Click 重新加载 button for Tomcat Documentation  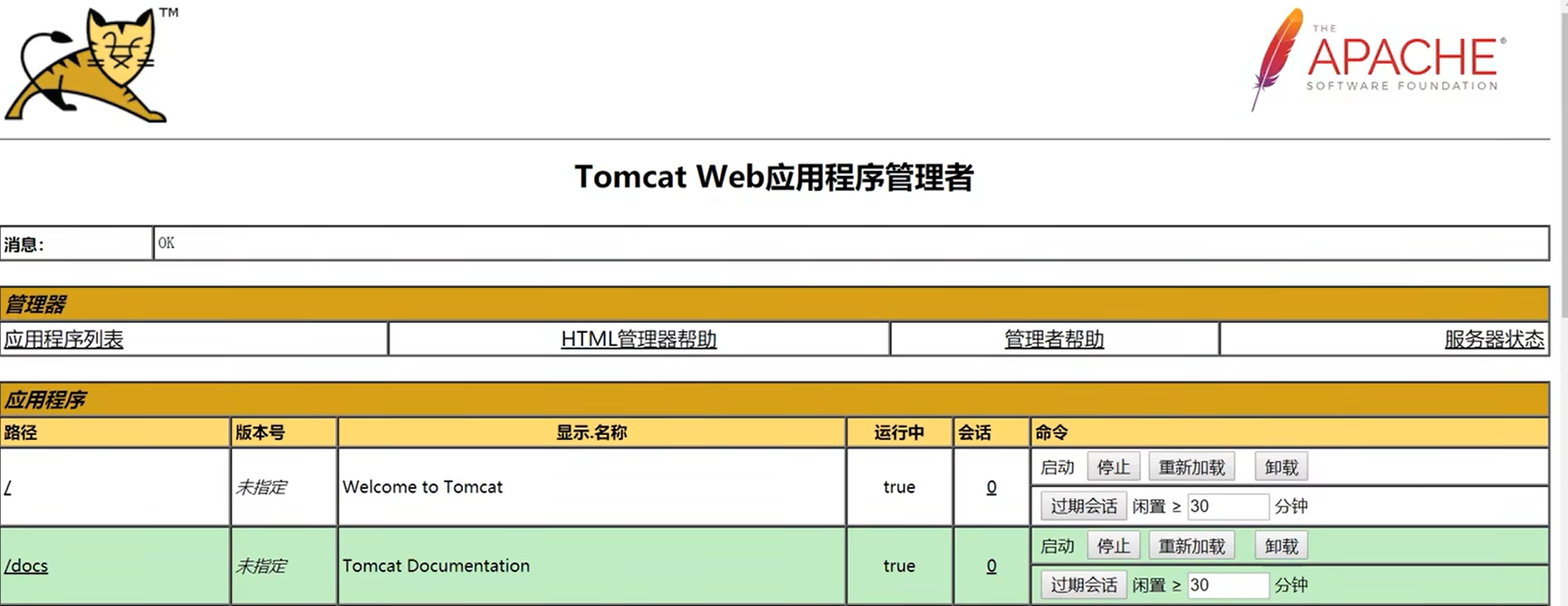click(x=1192, y=546)
